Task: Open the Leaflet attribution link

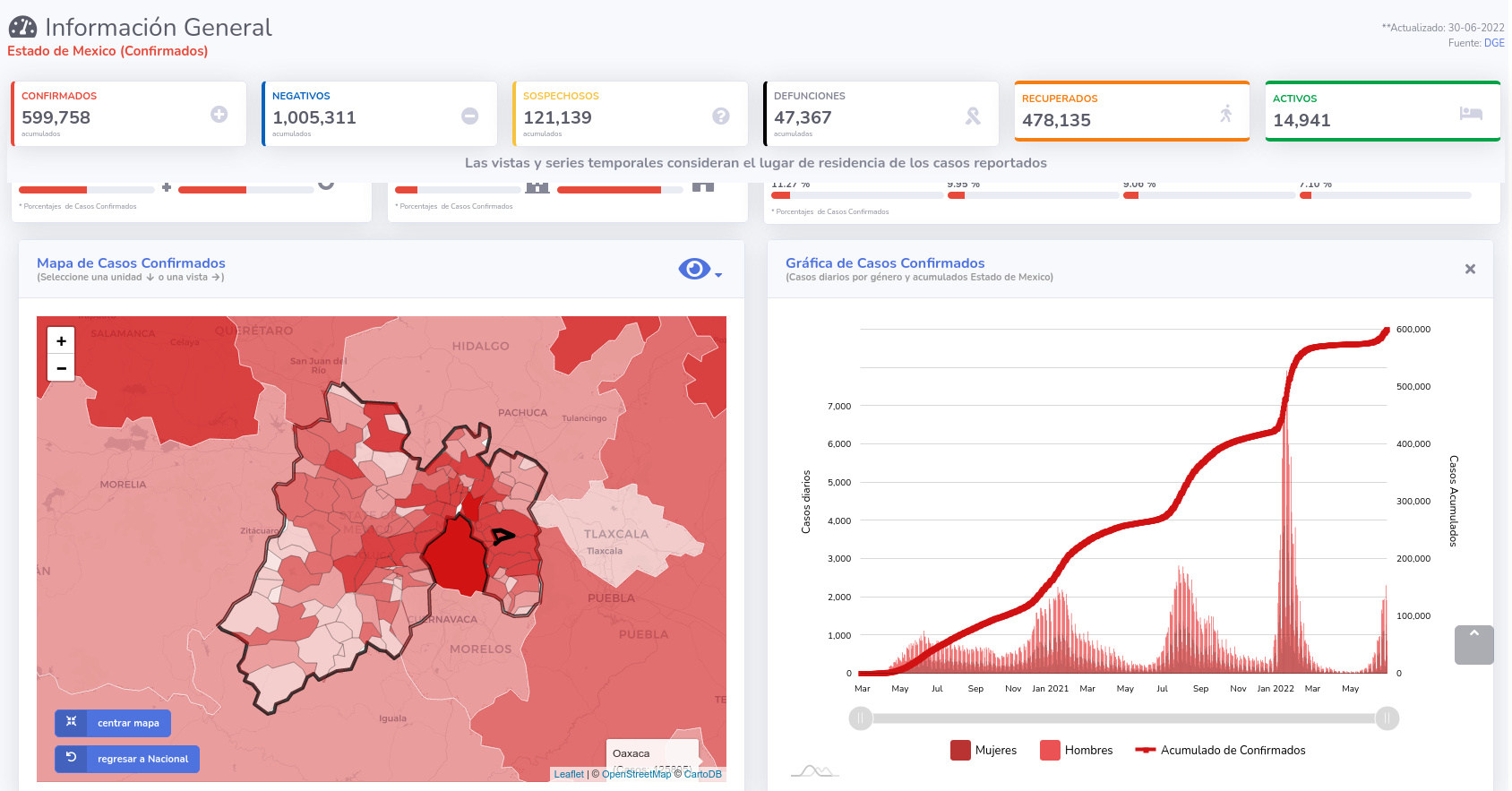Action: (569, 774)
